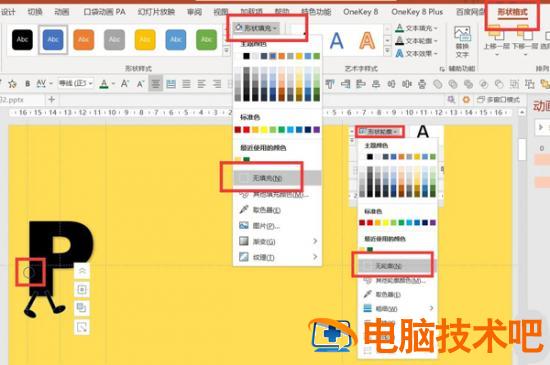Apply the yellow Abc shape style
Screen dimensions: 550x365
pyautogui.click(x=145, y=40)
